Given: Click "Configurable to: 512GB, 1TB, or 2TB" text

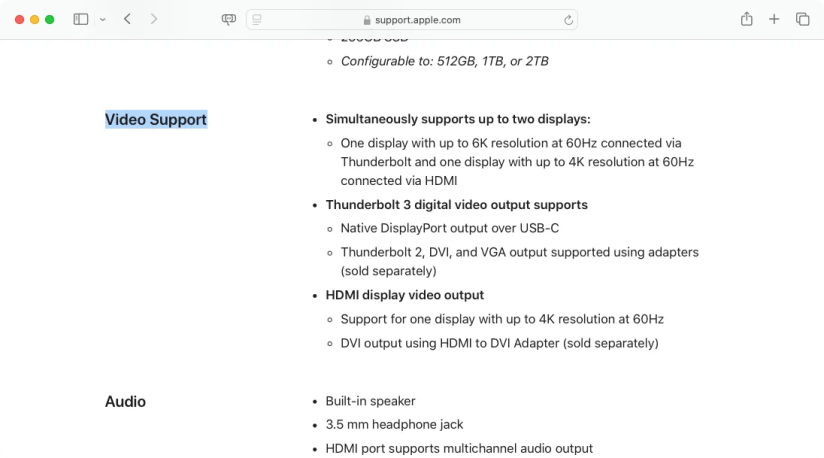Looking at the screenshot, I should [x=445, y=61].
